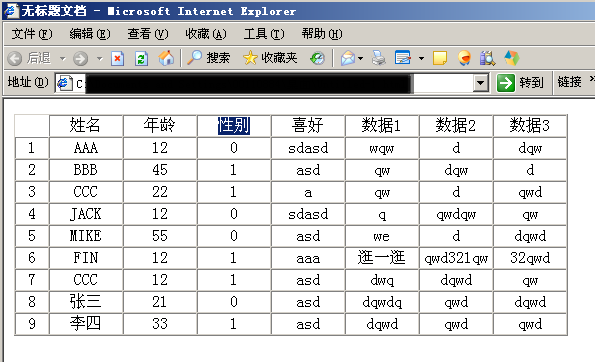Click the Edit page icon
Image resolution: width=595 pixels, height=362 pixels.
click(x=403, y=58)
